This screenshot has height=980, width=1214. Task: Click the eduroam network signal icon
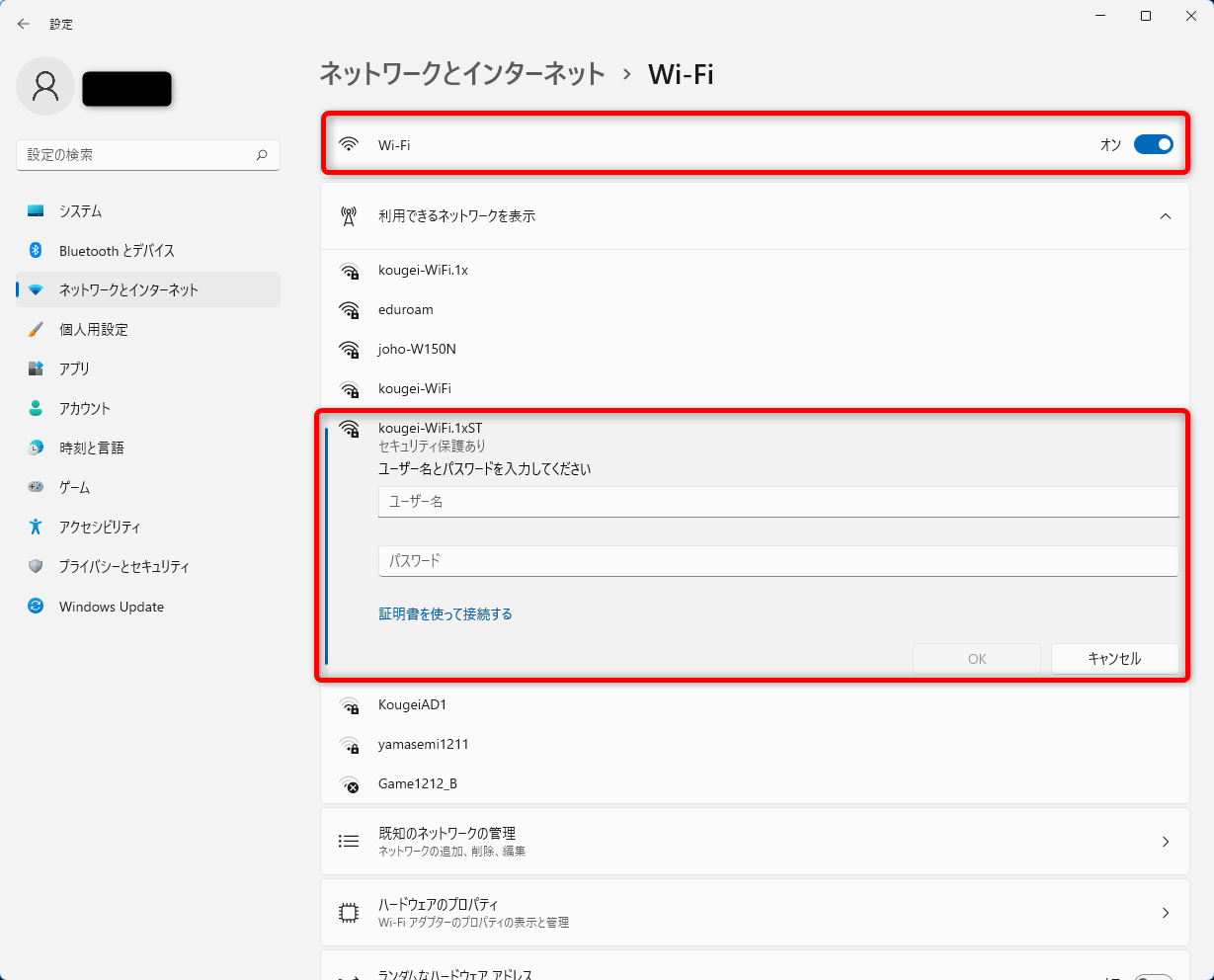point(349,310)
